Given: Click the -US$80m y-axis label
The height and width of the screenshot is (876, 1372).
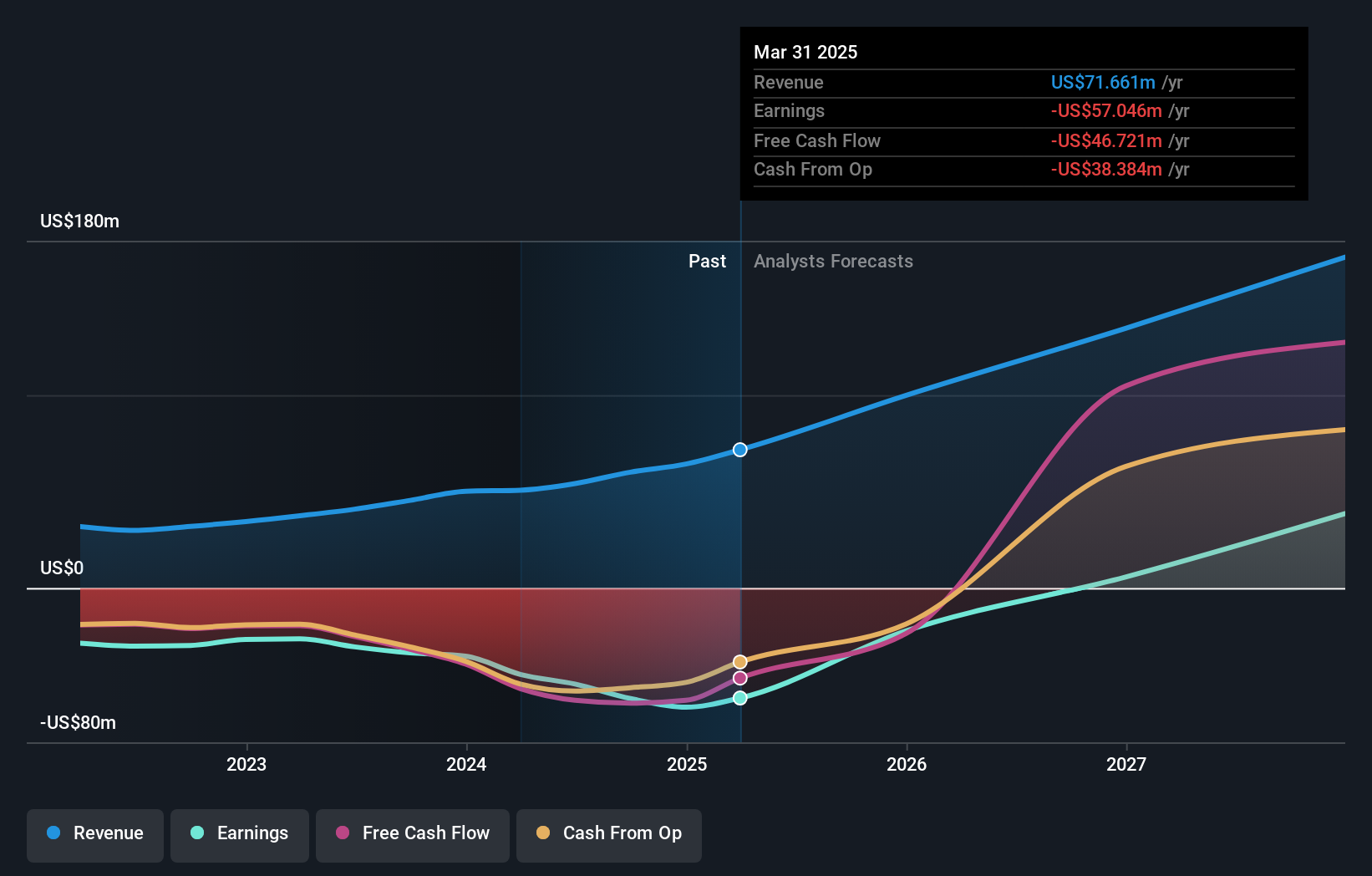Looking at the screenshot, I should tap(78, 723).
